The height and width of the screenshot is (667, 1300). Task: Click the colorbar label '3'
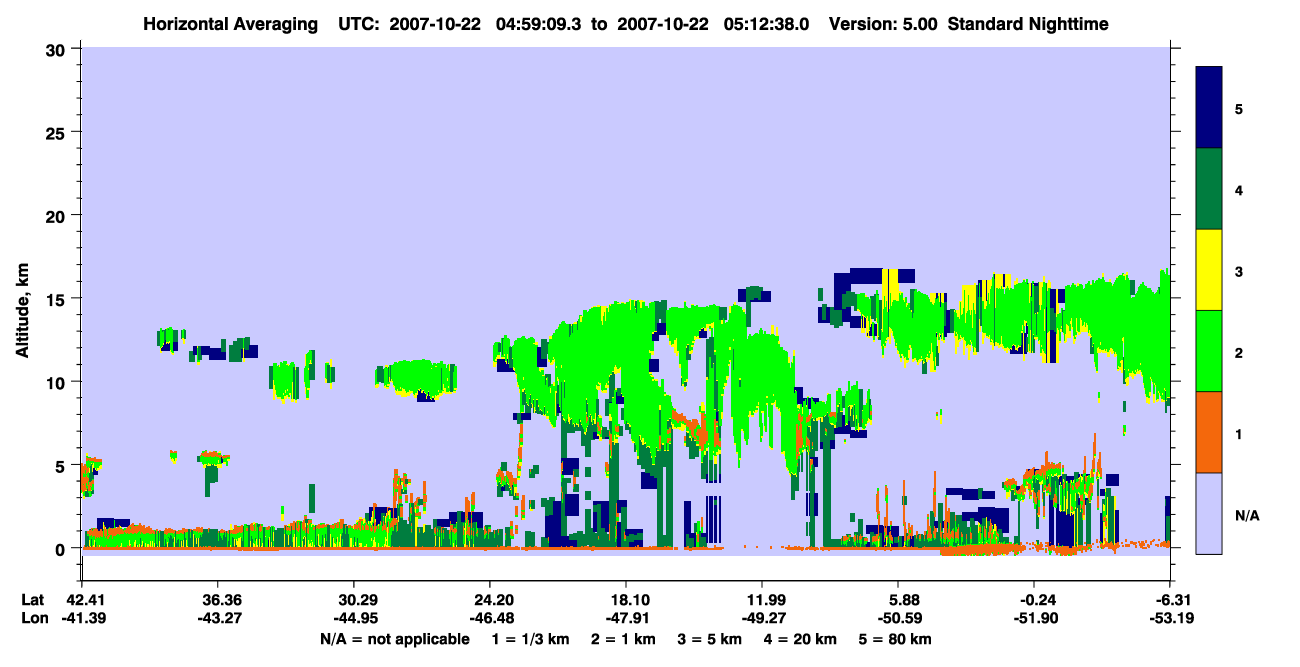[1239, 270]
